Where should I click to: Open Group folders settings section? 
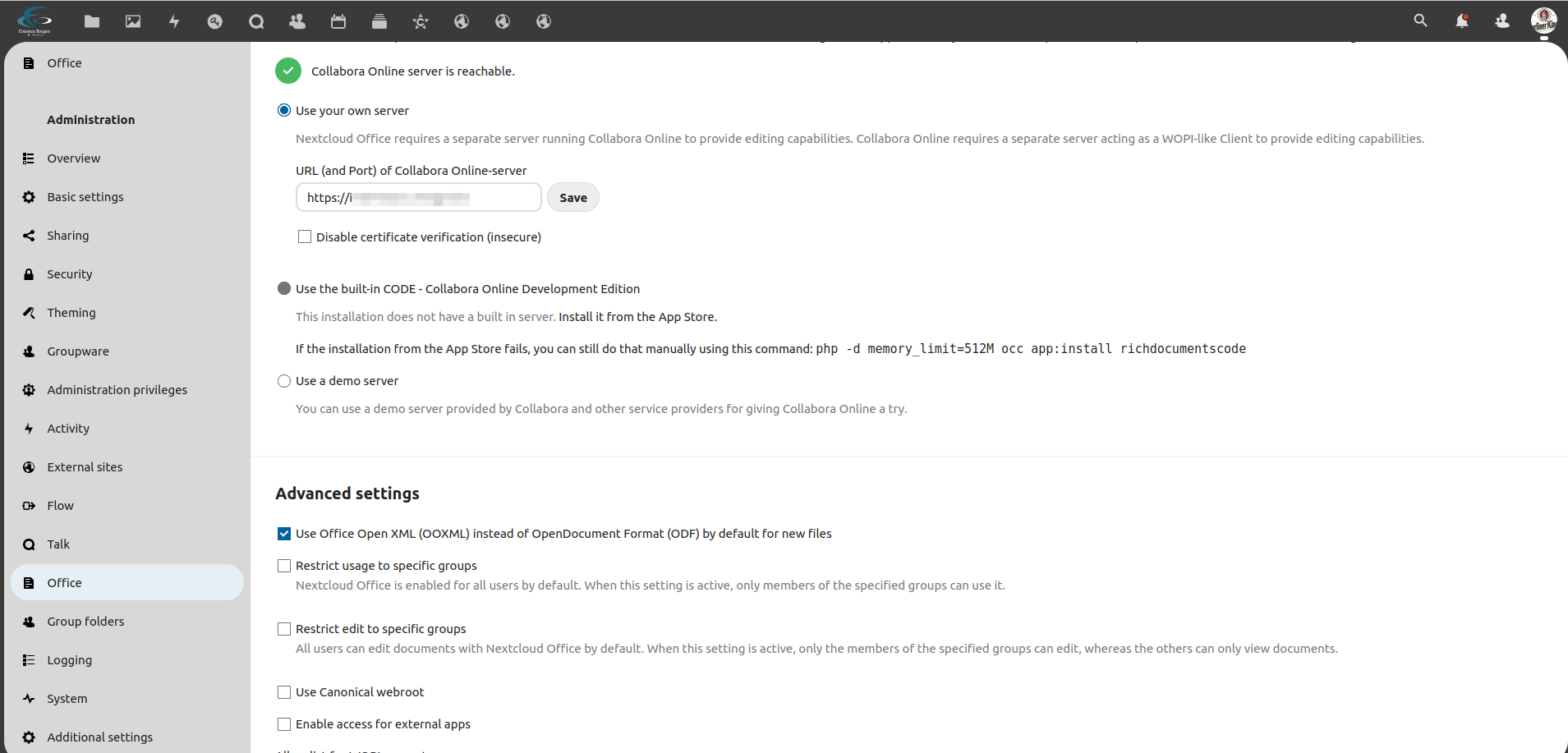click(x=127, y=622)
